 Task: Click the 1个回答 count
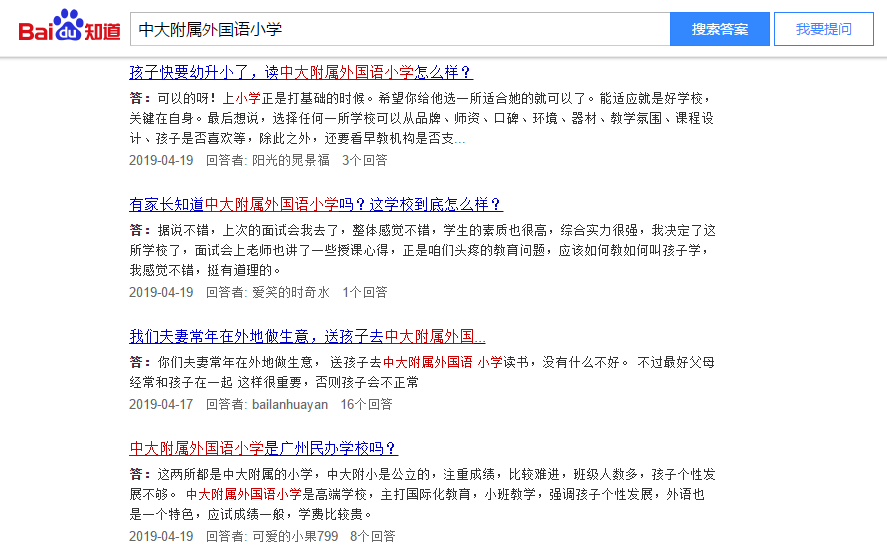point(365,293)
